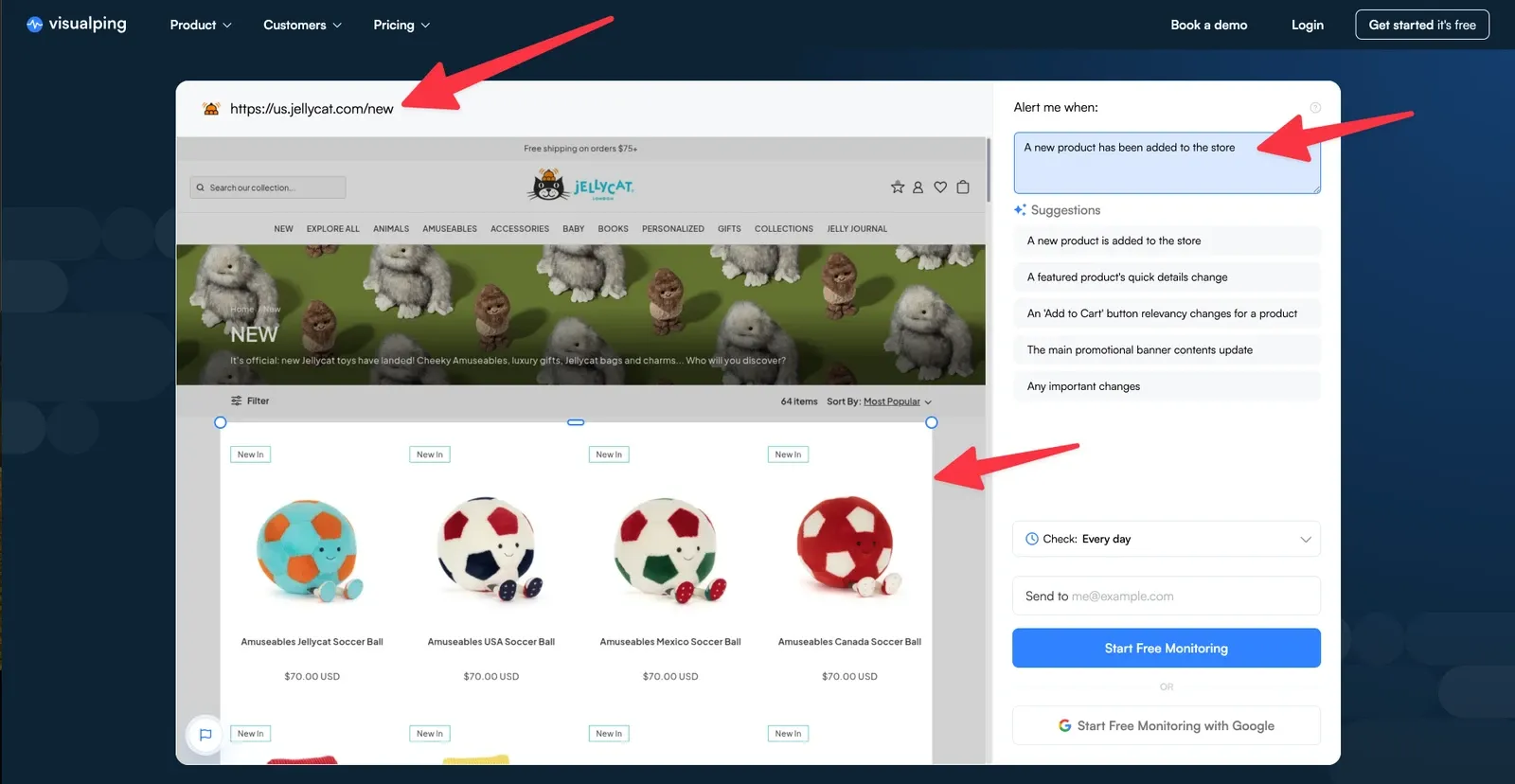
Task: Click the top-right selection corner handle
Action: 932,422
